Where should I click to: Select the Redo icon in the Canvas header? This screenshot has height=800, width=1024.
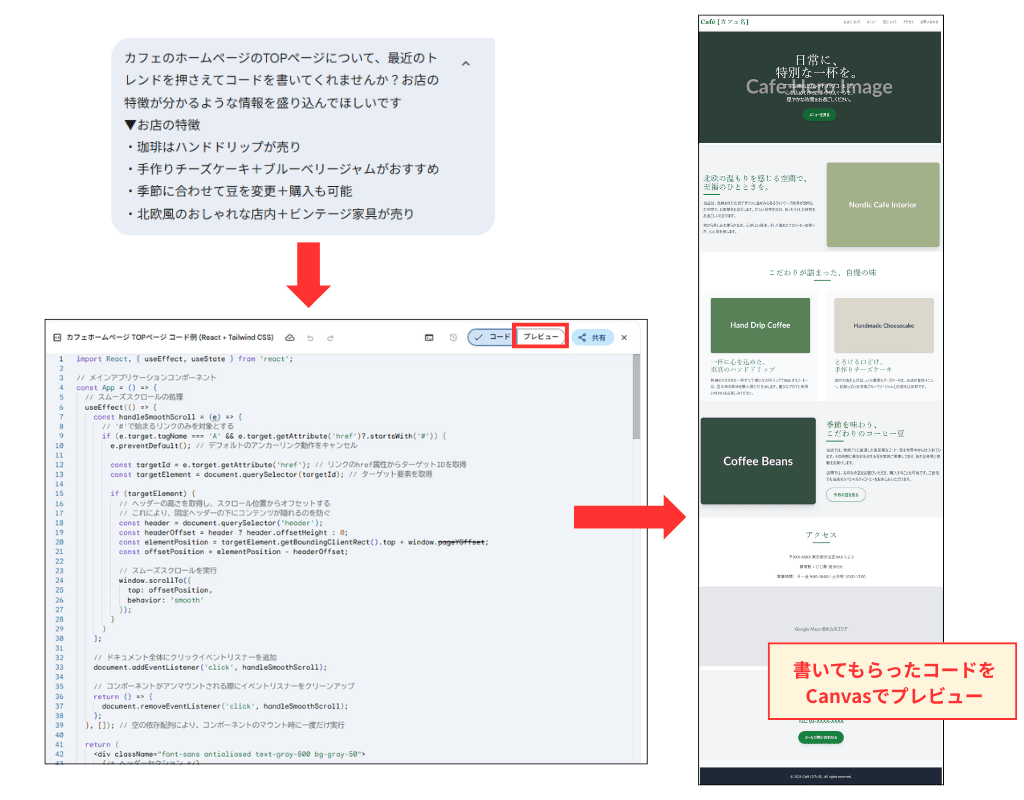click(x=330, y=337)
